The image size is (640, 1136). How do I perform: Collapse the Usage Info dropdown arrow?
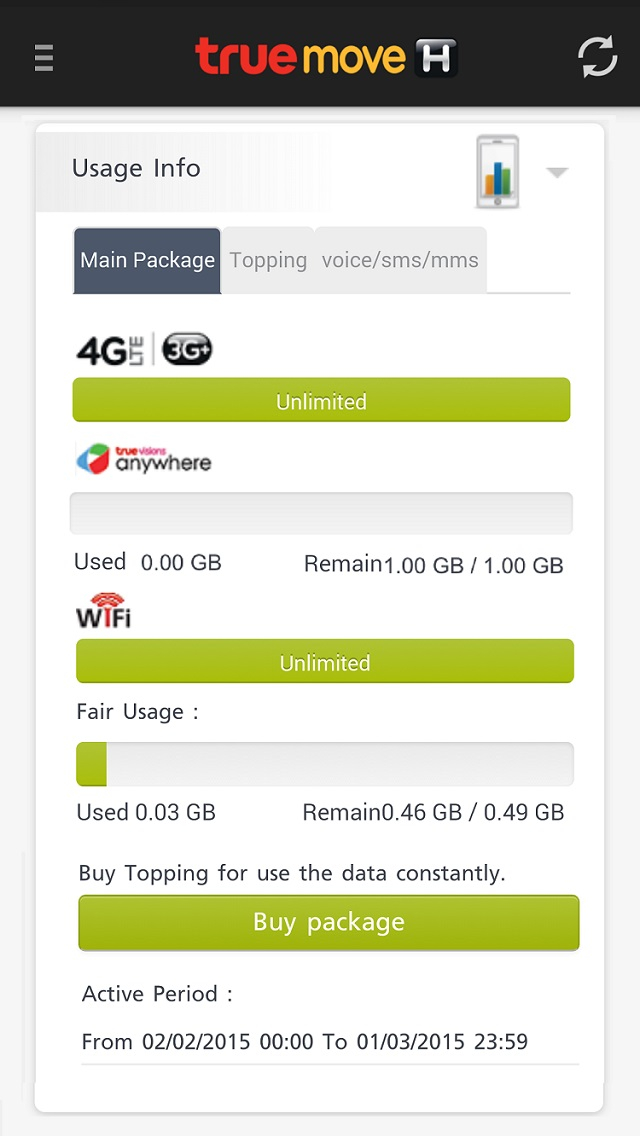[557, 173]
